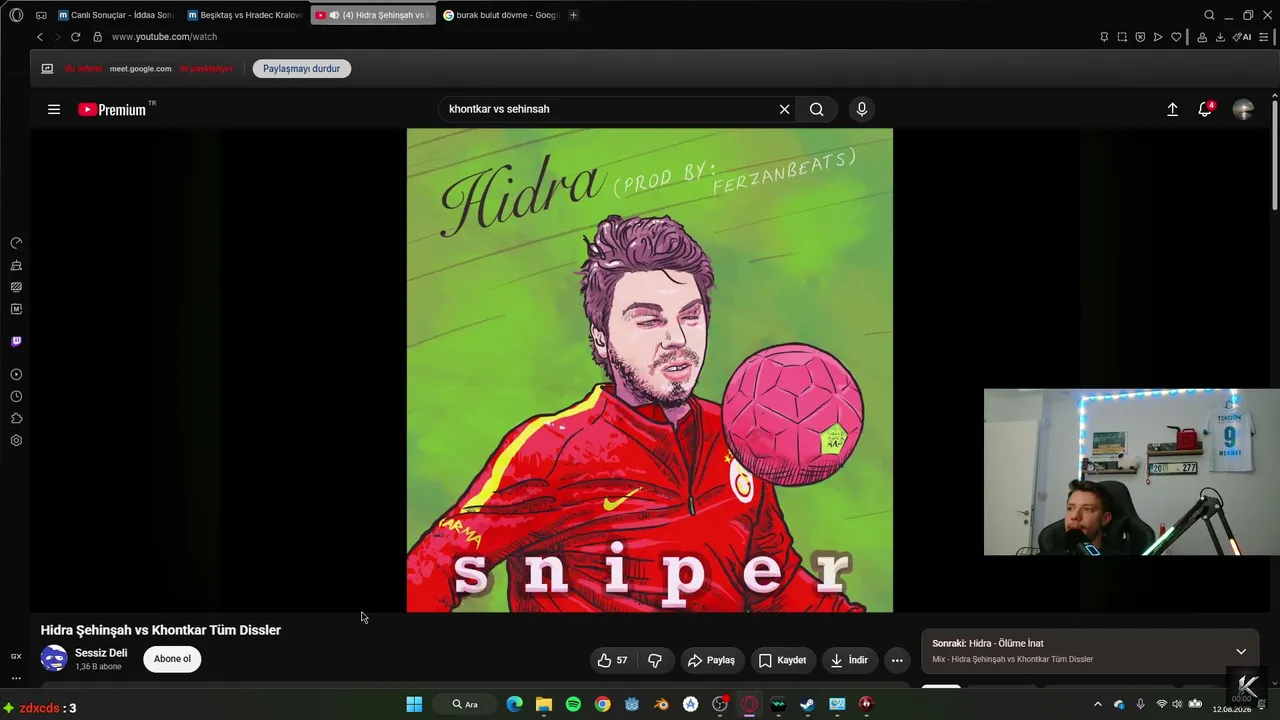Subscribe using the Abone ol button
Screen dimensions: 1280x720
tap(172, 659)
